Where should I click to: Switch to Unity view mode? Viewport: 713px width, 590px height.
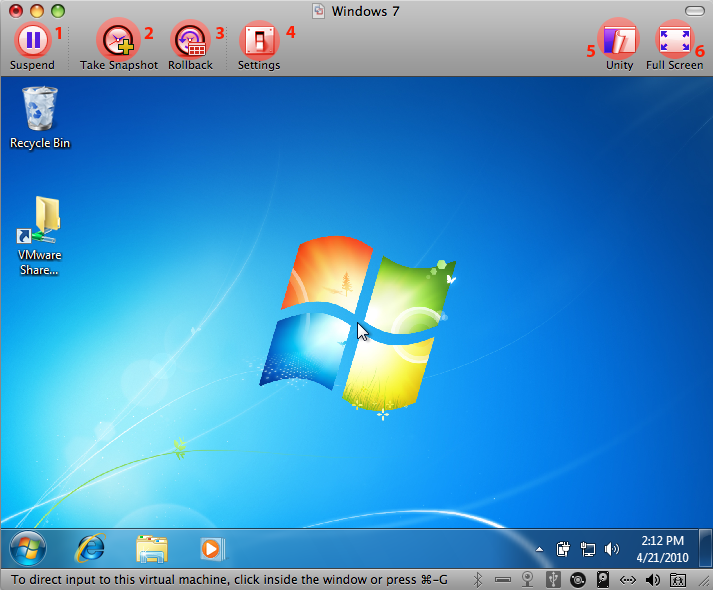pos(619,47)
